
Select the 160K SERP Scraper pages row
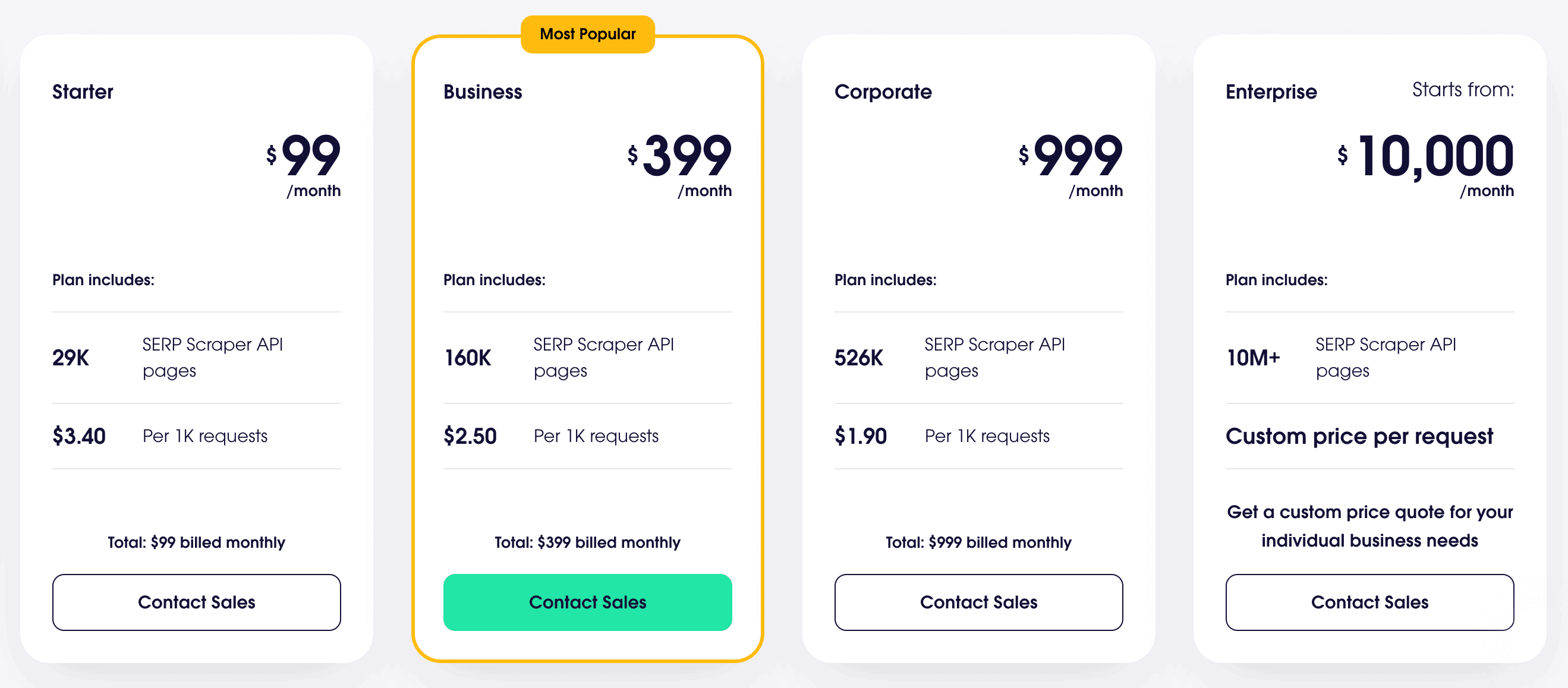[x=587, y=358]
